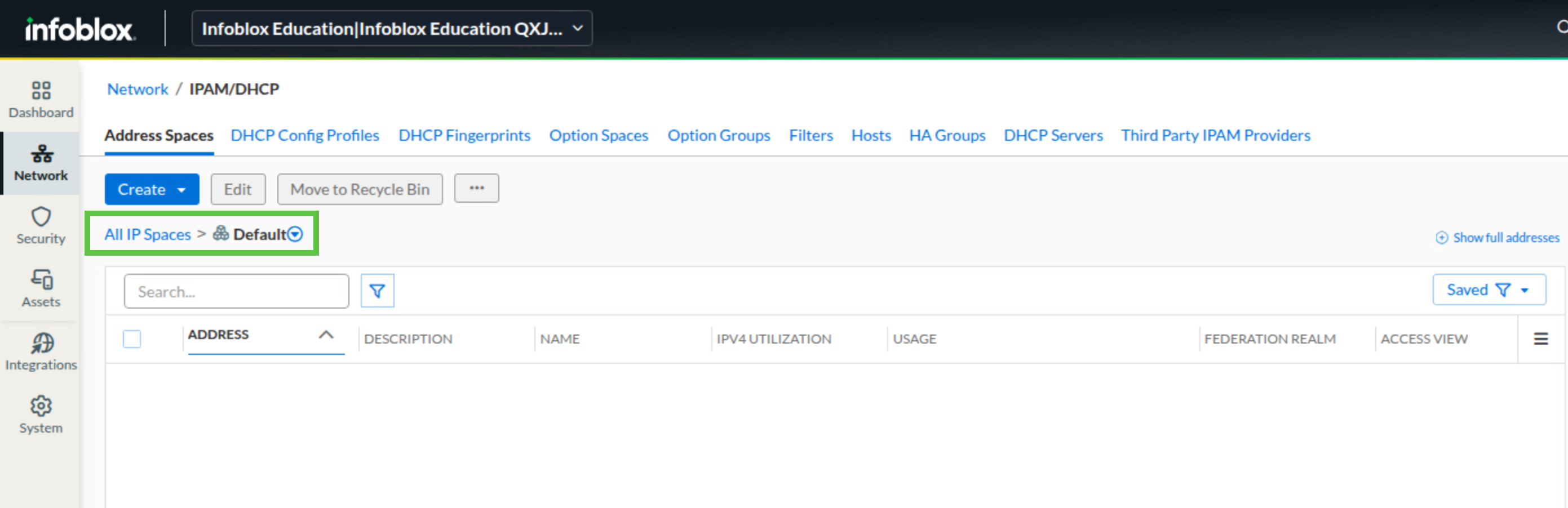Click the Infoblox logo
The height and width of the screenshot is (508, 1568).
[79, 29]
